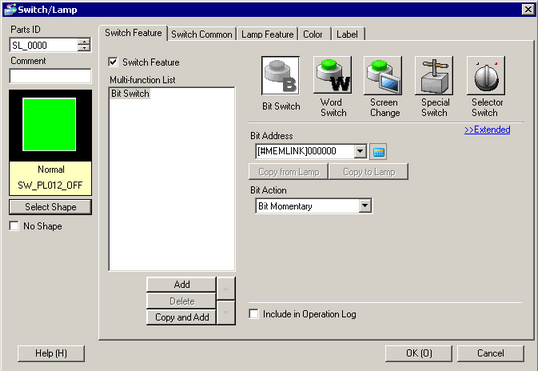Focus the Comment text field
This screenshot has width=538, height=371.
[50, 76]
